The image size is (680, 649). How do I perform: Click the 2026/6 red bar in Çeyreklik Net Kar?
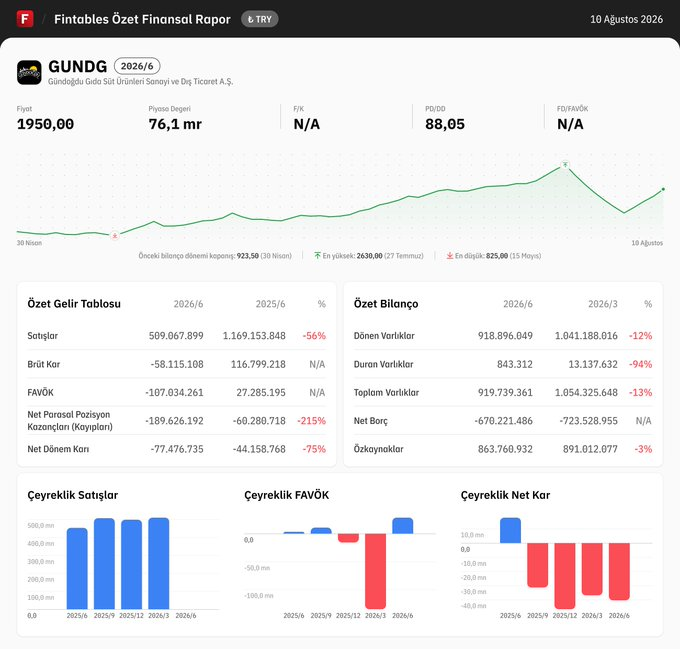(x=619, y=571)
